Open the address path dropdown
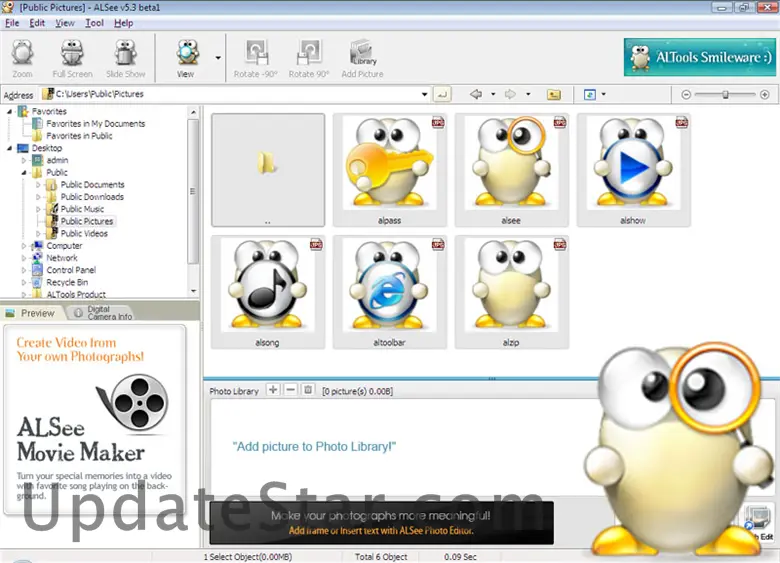 [425, 94]
